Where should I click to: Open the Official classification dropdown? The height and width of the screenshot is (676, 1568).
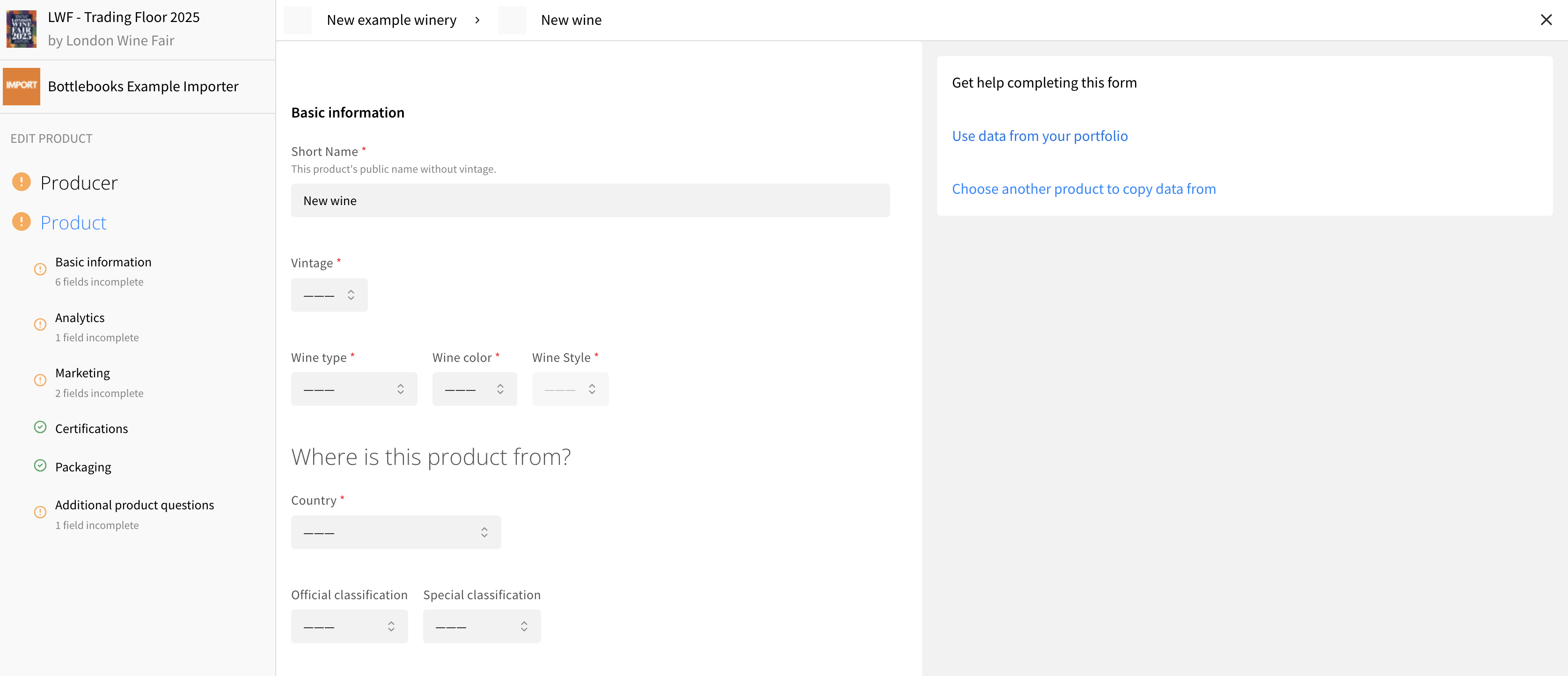(x=349, y=626)
